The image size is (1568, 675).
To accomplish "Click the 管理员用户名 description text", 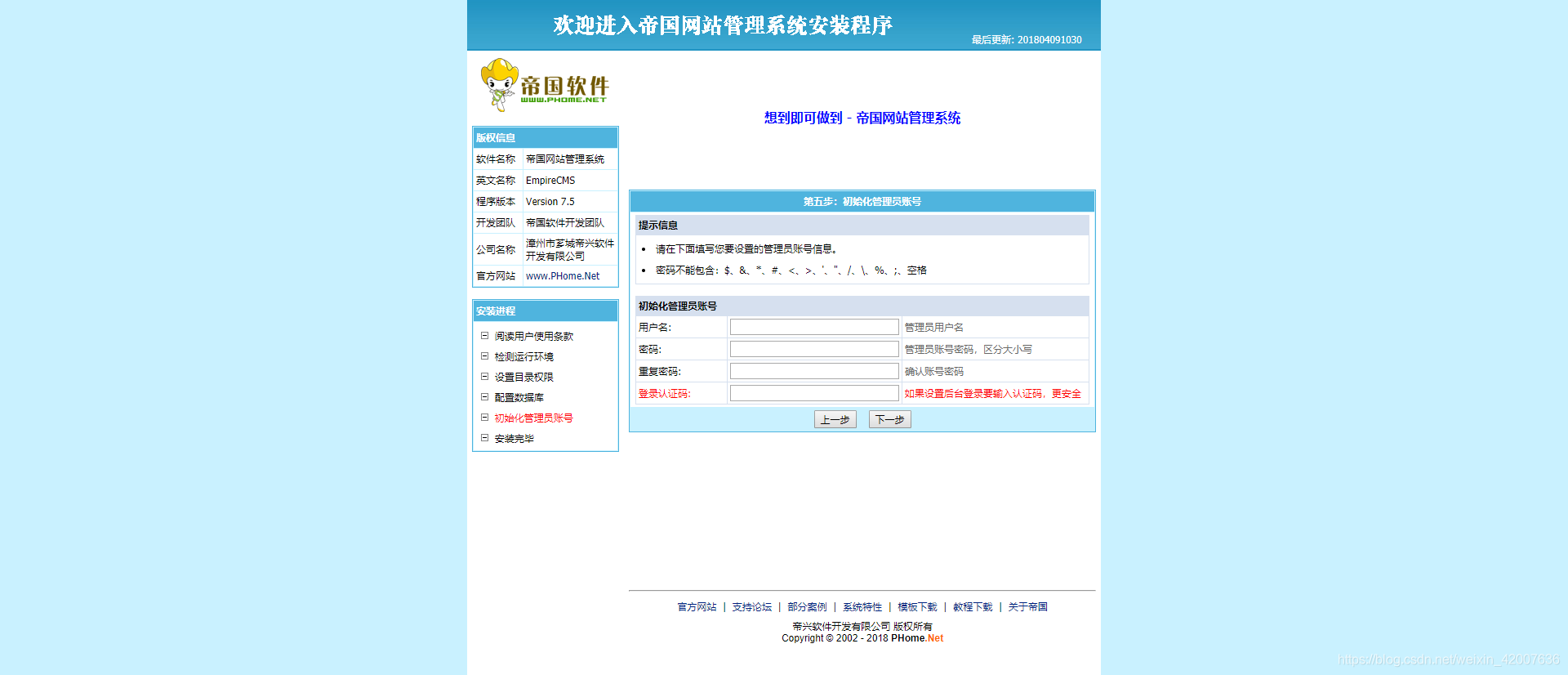I will coord(934,328).
